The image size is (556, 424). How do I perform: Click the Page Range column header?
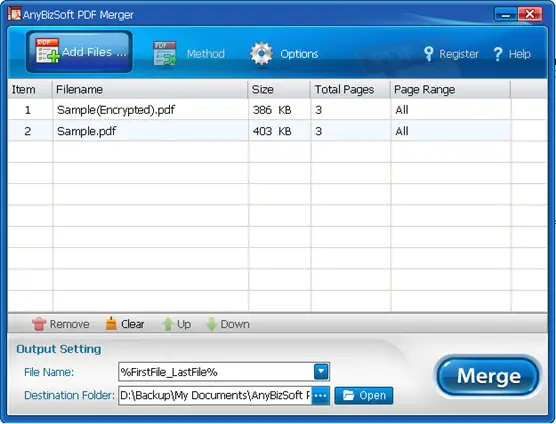point(451,89)
